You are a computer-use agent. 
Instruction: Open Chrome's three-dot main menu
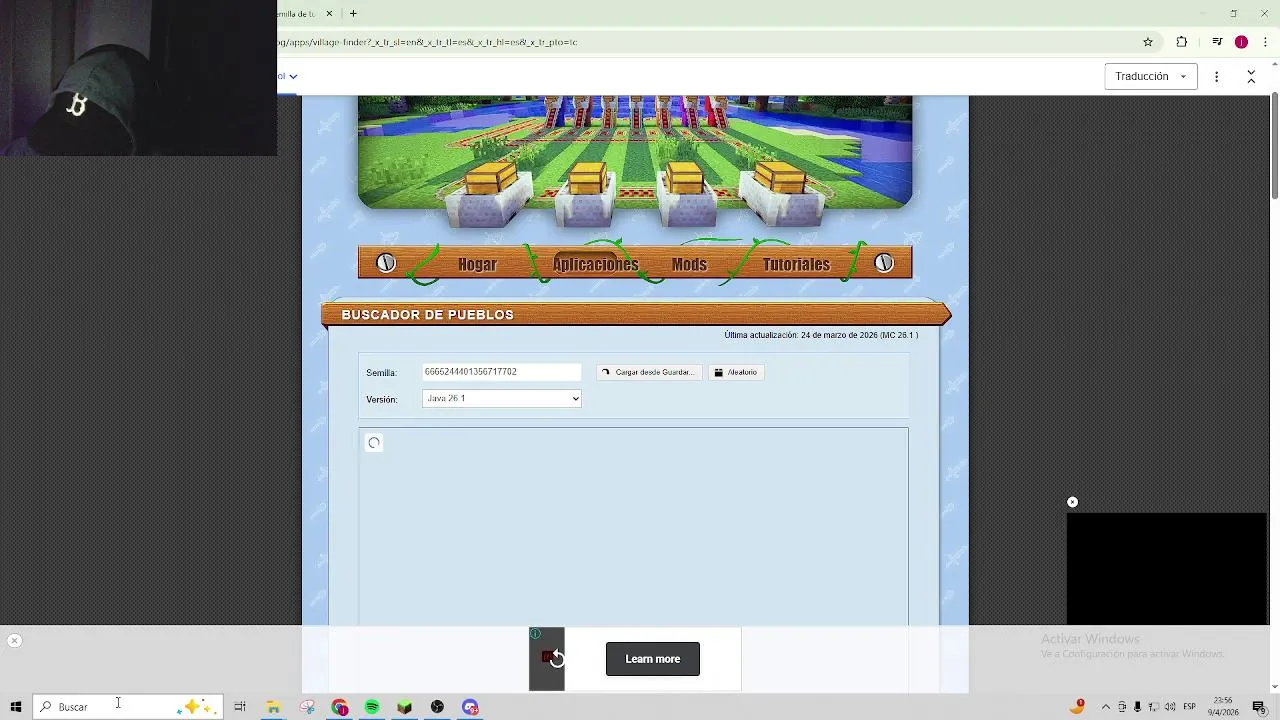[1265, 42]
